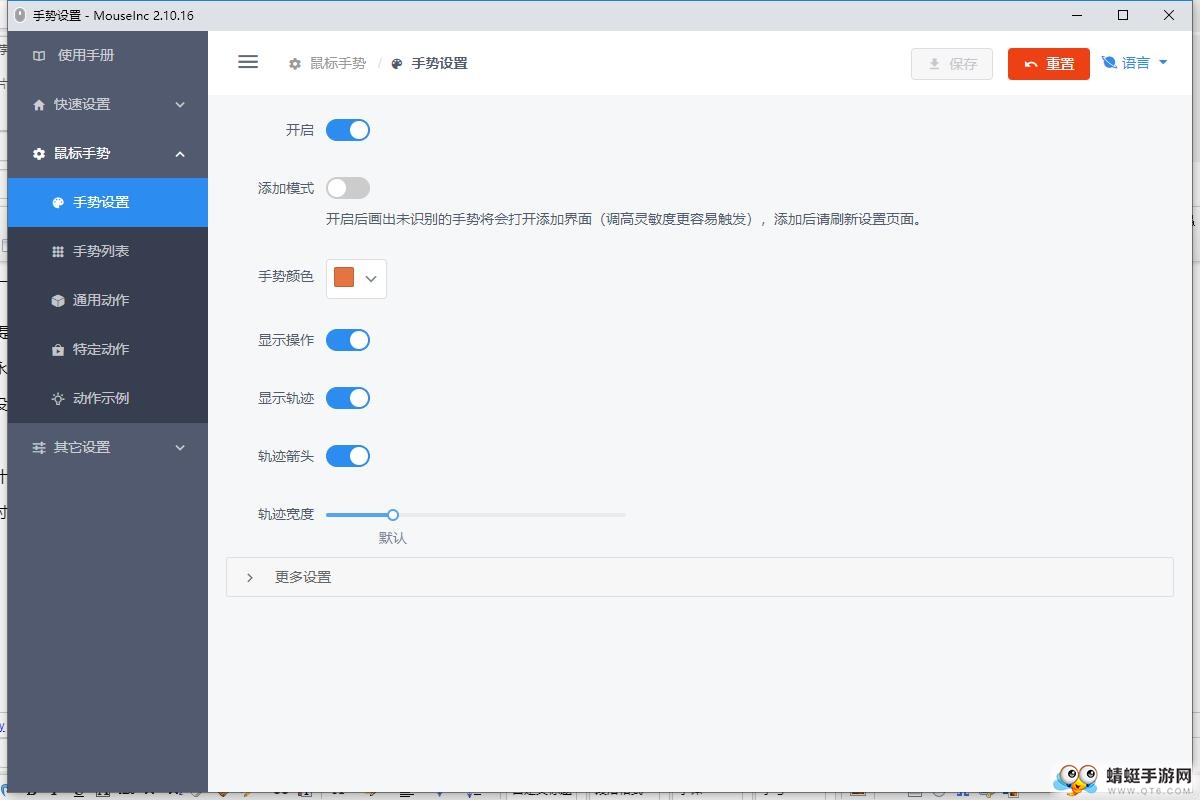
Task: Expand the 更多设置 section
Action: 700,577
